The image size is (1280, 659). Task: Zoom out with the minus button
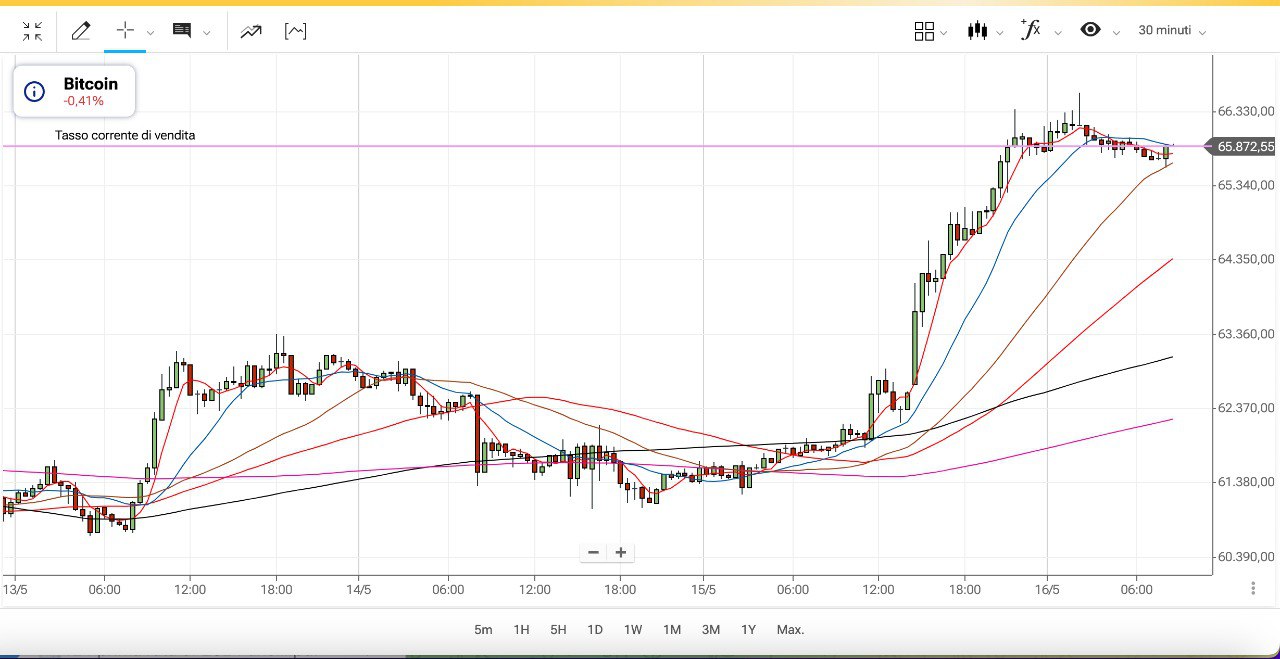594,552
